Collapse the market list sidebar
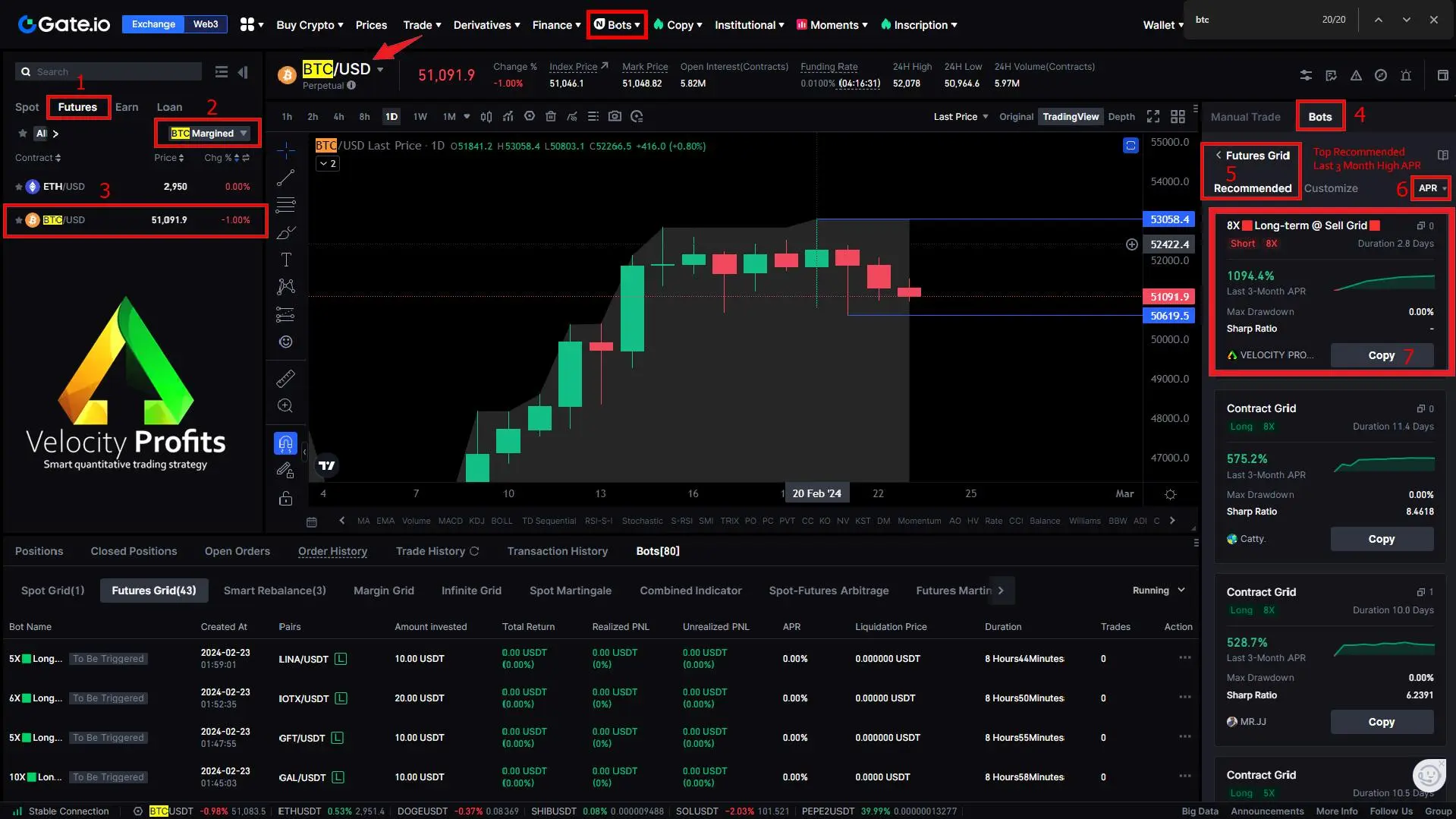 243,72
